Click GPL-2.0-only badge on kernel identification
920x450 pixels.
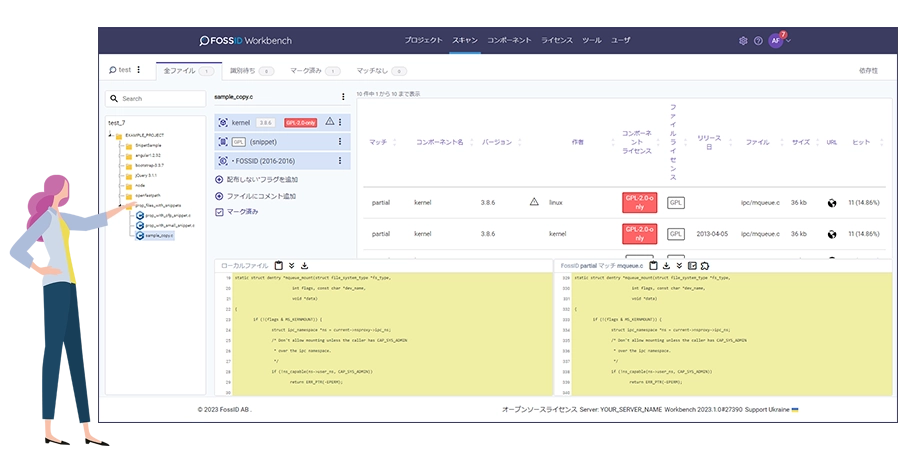tap(300, 123)
